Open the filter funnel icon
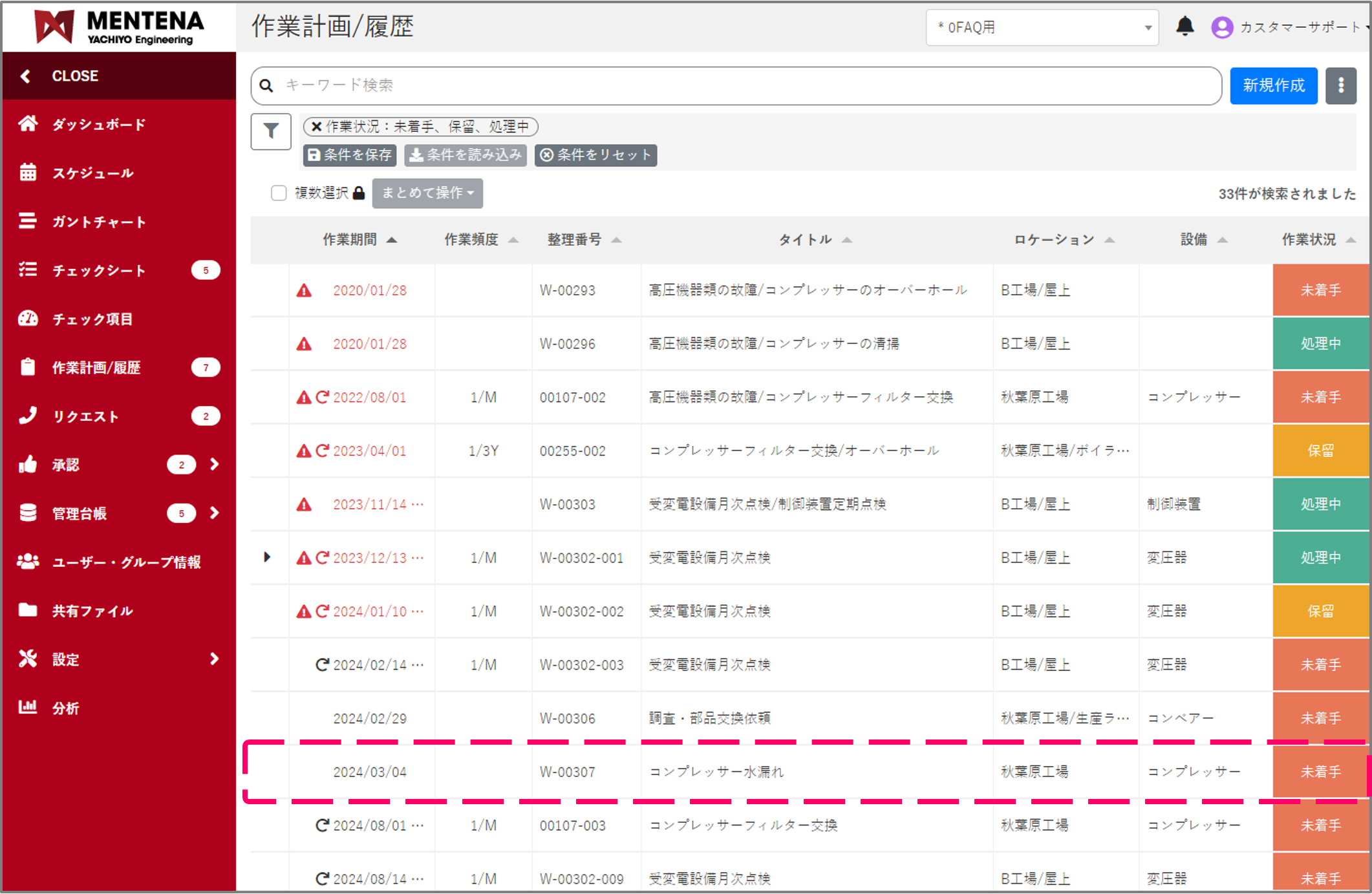Viewport: 1372px width, 894px height. pyautogui.click(x=271, y=131)
